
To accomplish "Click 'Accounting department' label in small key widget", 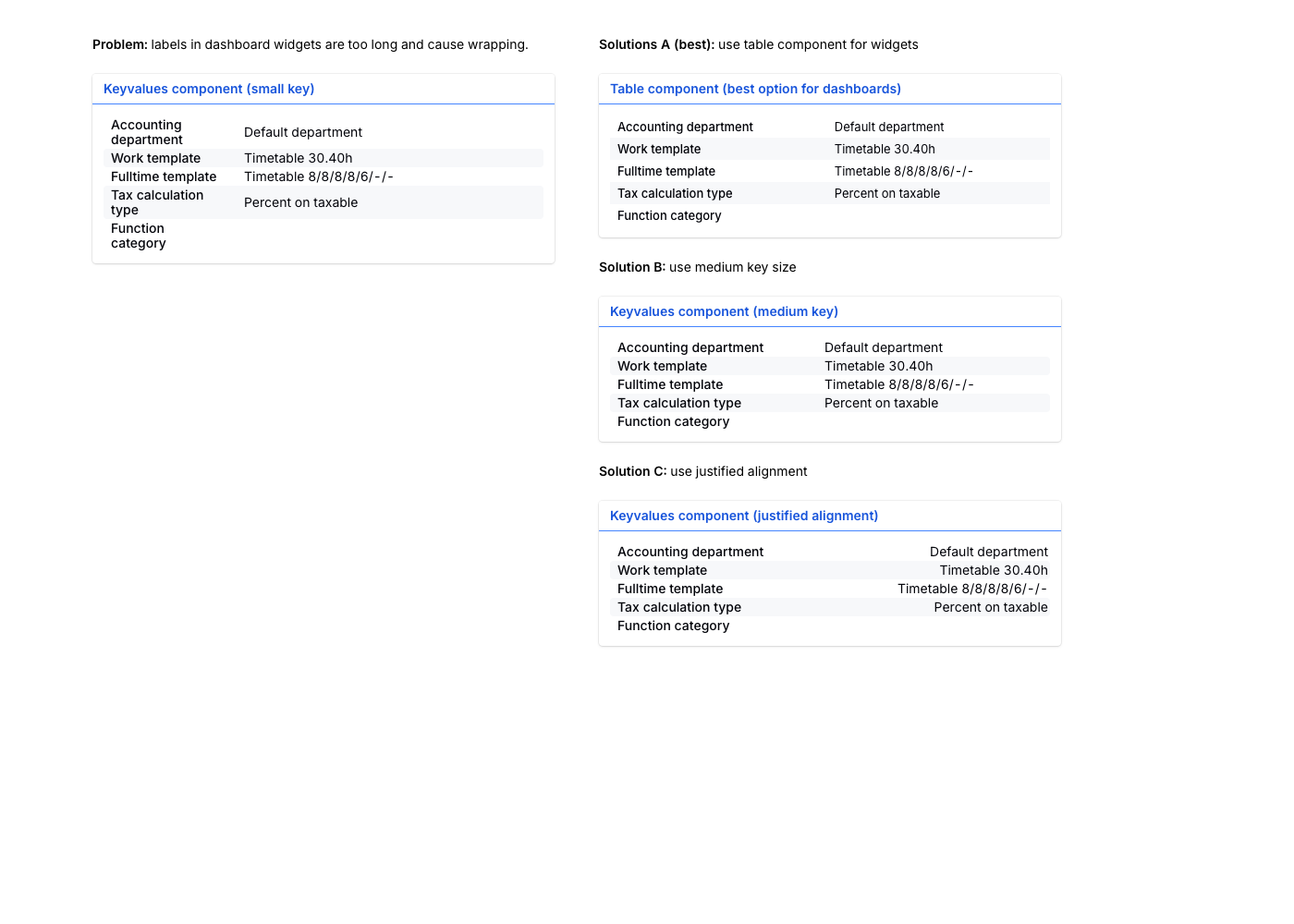I will [x=147, y=132].
